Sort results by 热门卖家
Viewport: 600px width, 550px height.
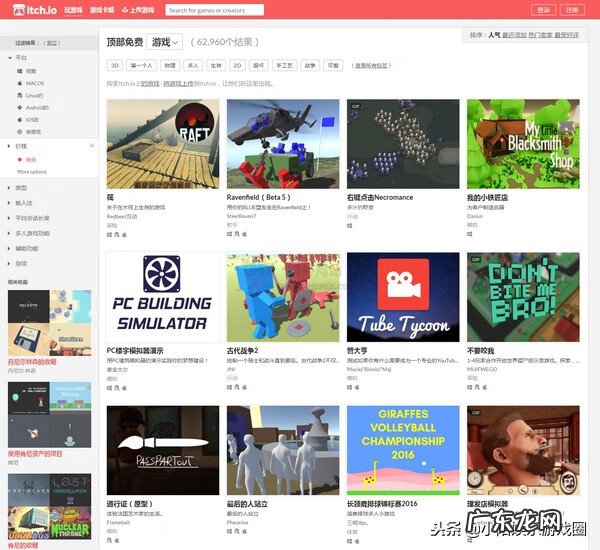point(540,35)
